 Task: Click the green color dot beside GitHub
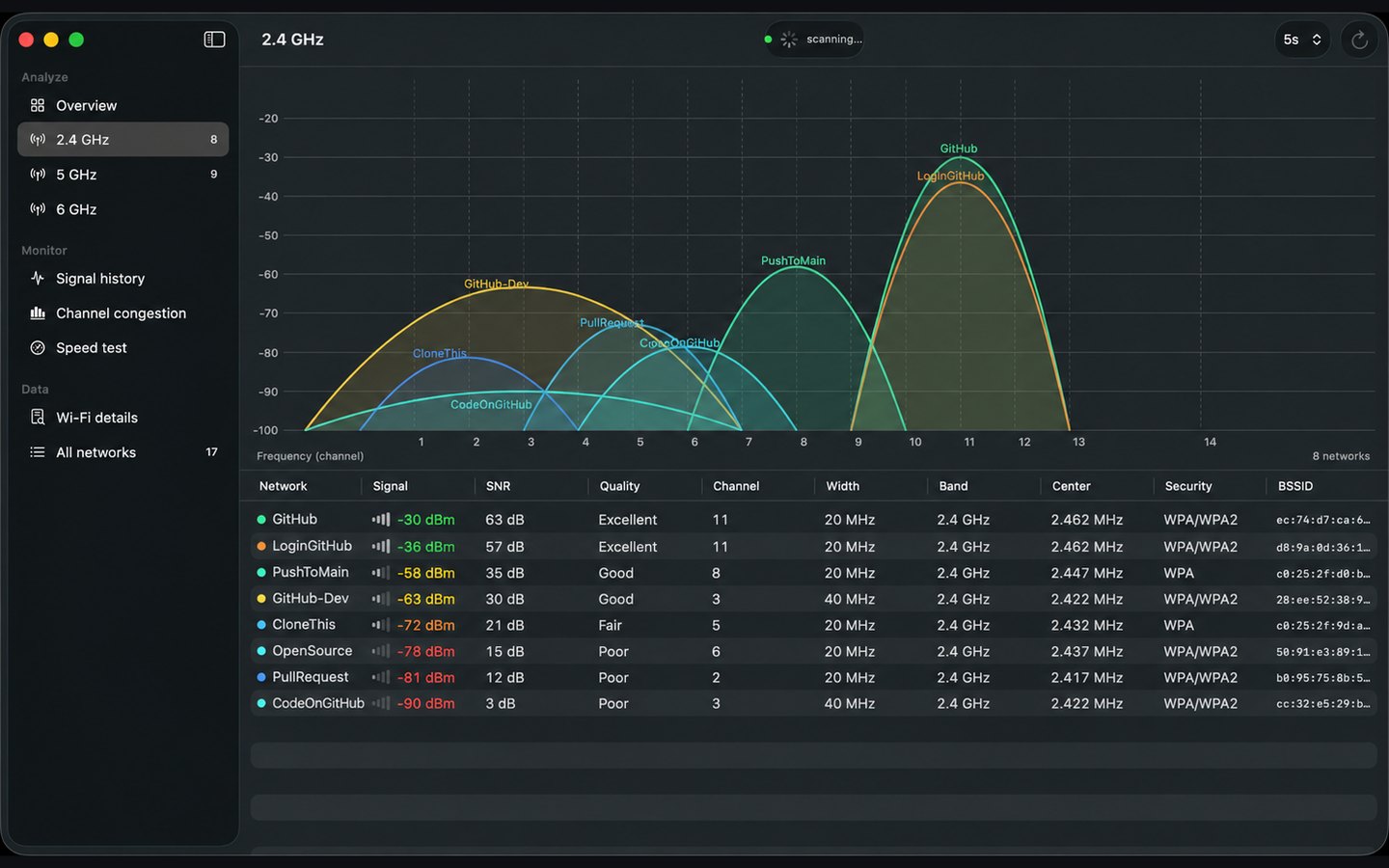(261, 520)
